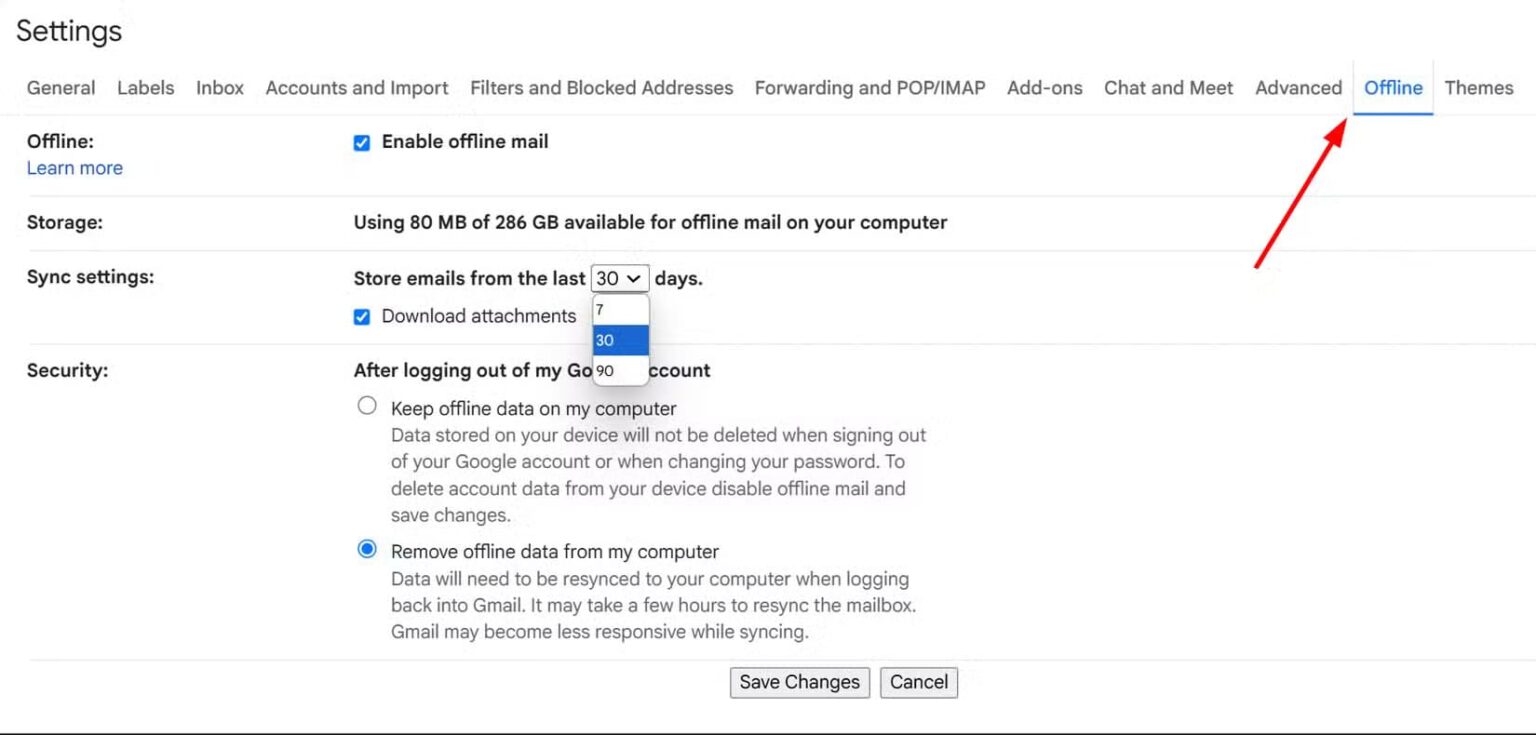This screenshot has width=1536, height=735.
Task: Select 'Remove offline data from my computer'
Action: 367,548
